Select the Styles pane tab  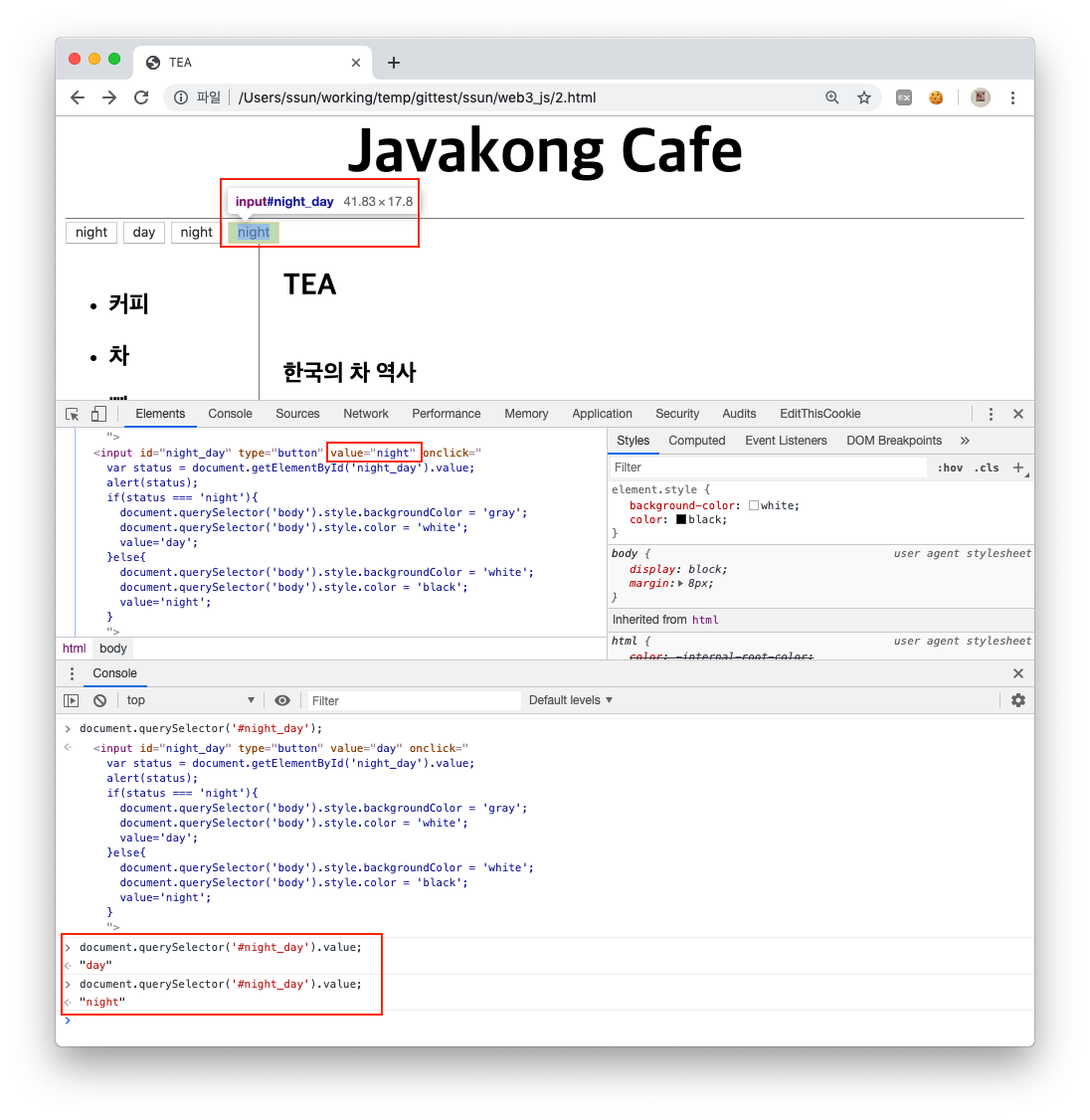tap(633, 441)
